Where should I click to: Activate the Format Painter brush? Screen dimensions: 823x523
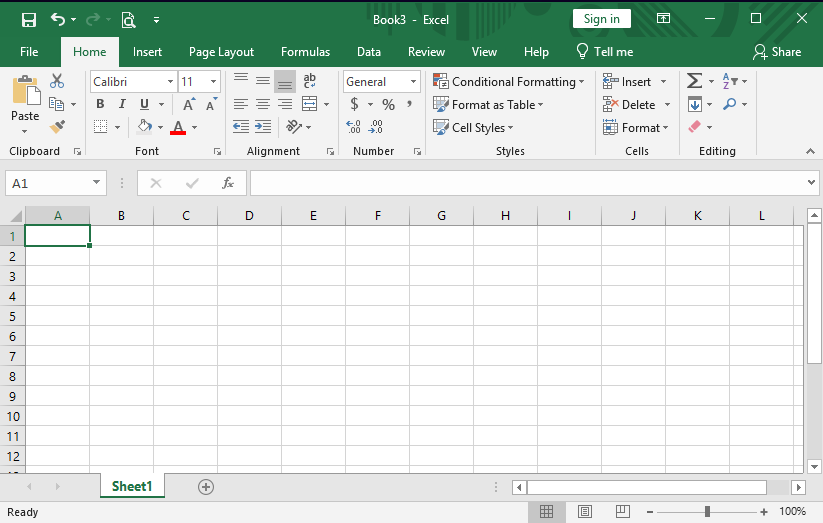[x=57, y=127]
